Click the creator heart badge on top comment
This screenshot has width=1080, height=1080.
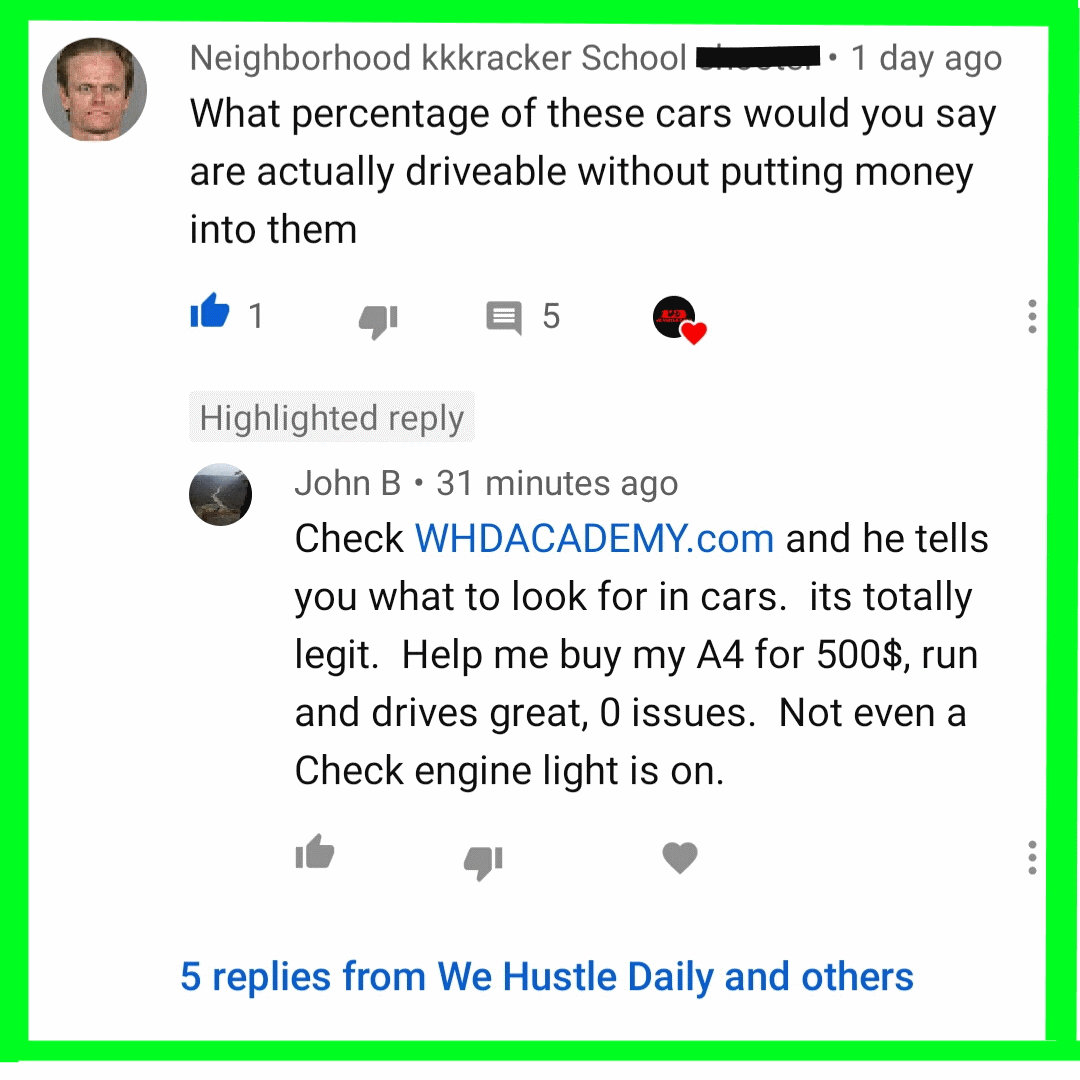point(679,320)
